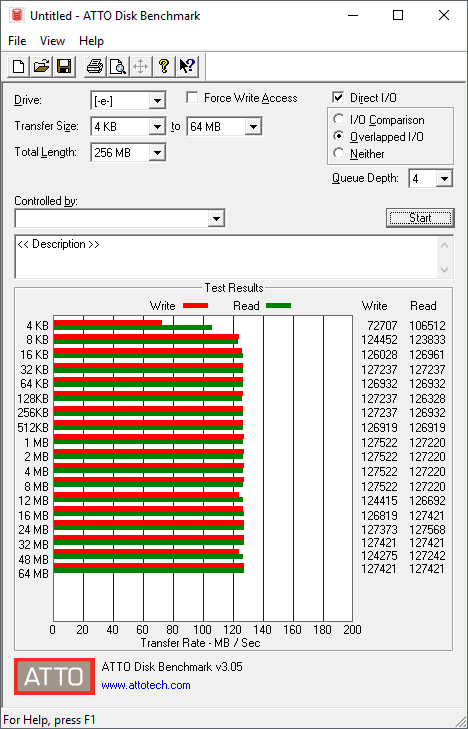Open the File menu

pyautogui.click(x=17, y=41)
